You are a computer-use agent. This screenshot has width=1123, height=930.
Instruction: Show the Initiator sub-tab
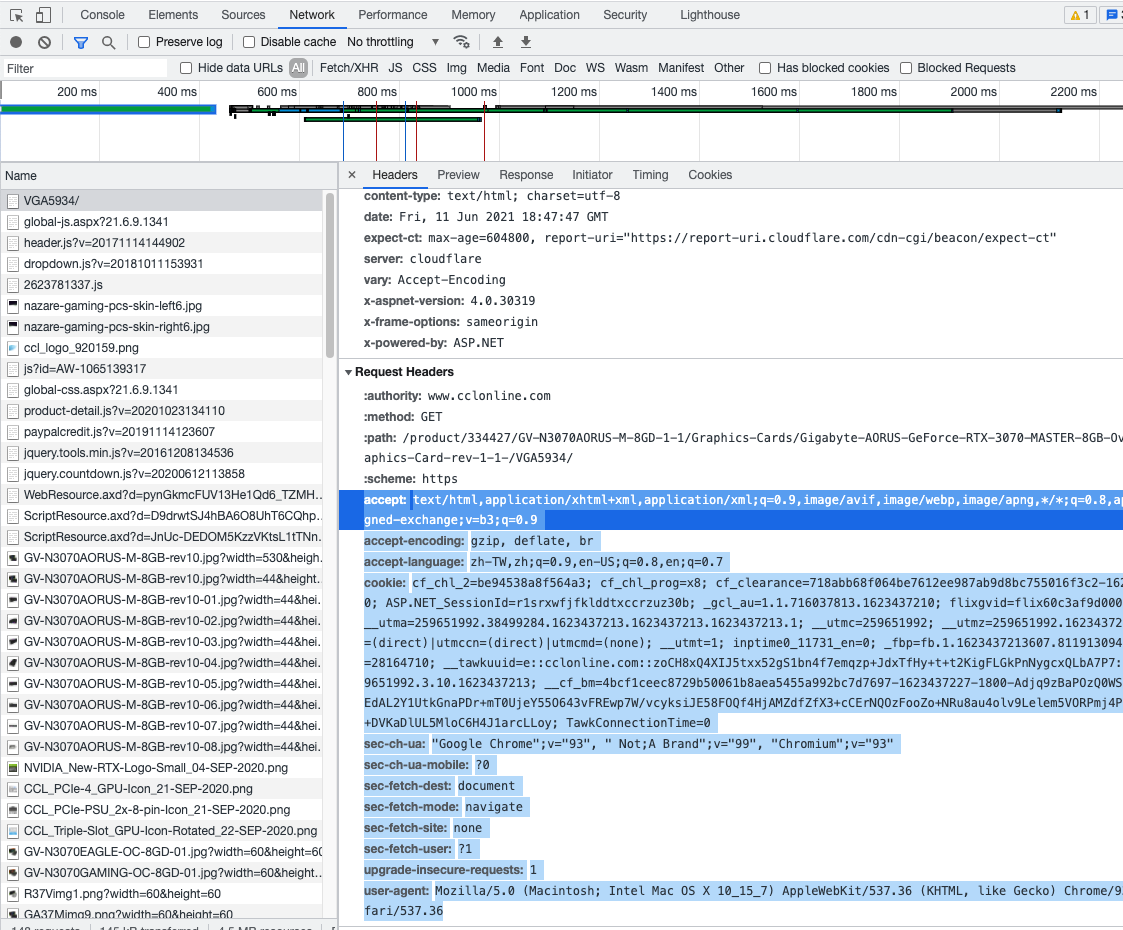pos(592,175)
